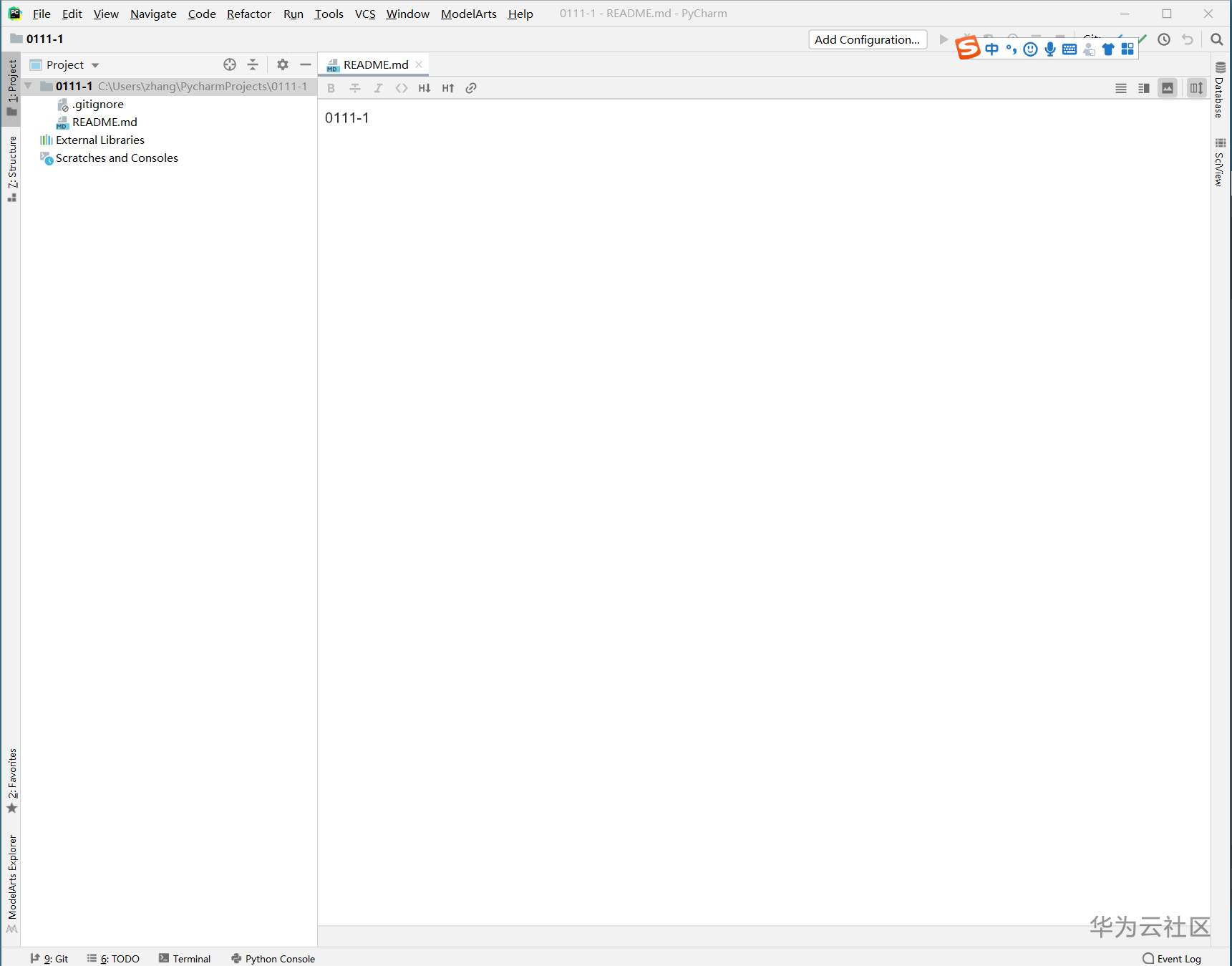Screen dimensions: 1232x966
Task: Locate the opened file with the crosshair icon
Action: point(230,64)
